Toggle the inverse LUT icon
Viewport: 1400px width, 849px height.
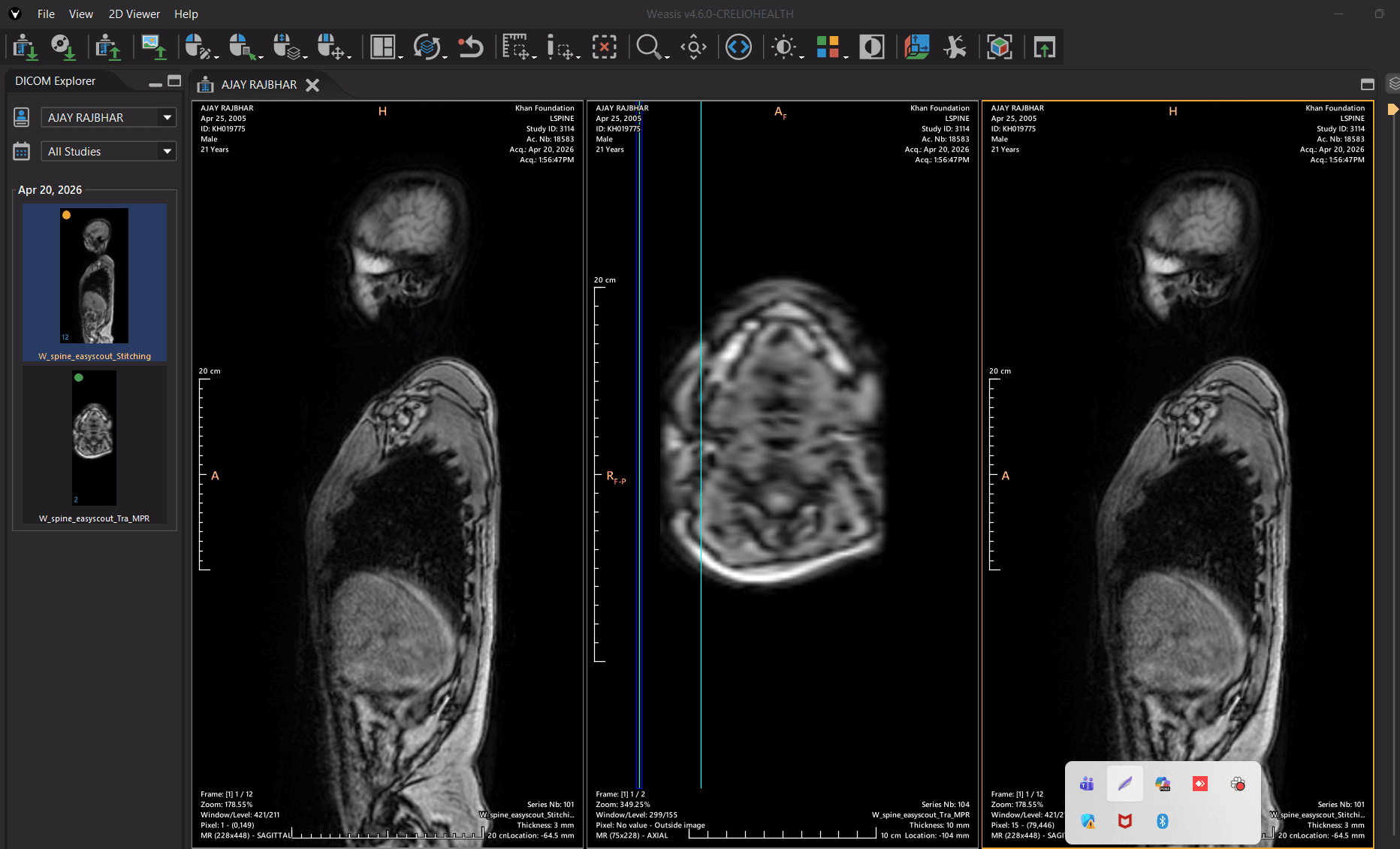871,47
